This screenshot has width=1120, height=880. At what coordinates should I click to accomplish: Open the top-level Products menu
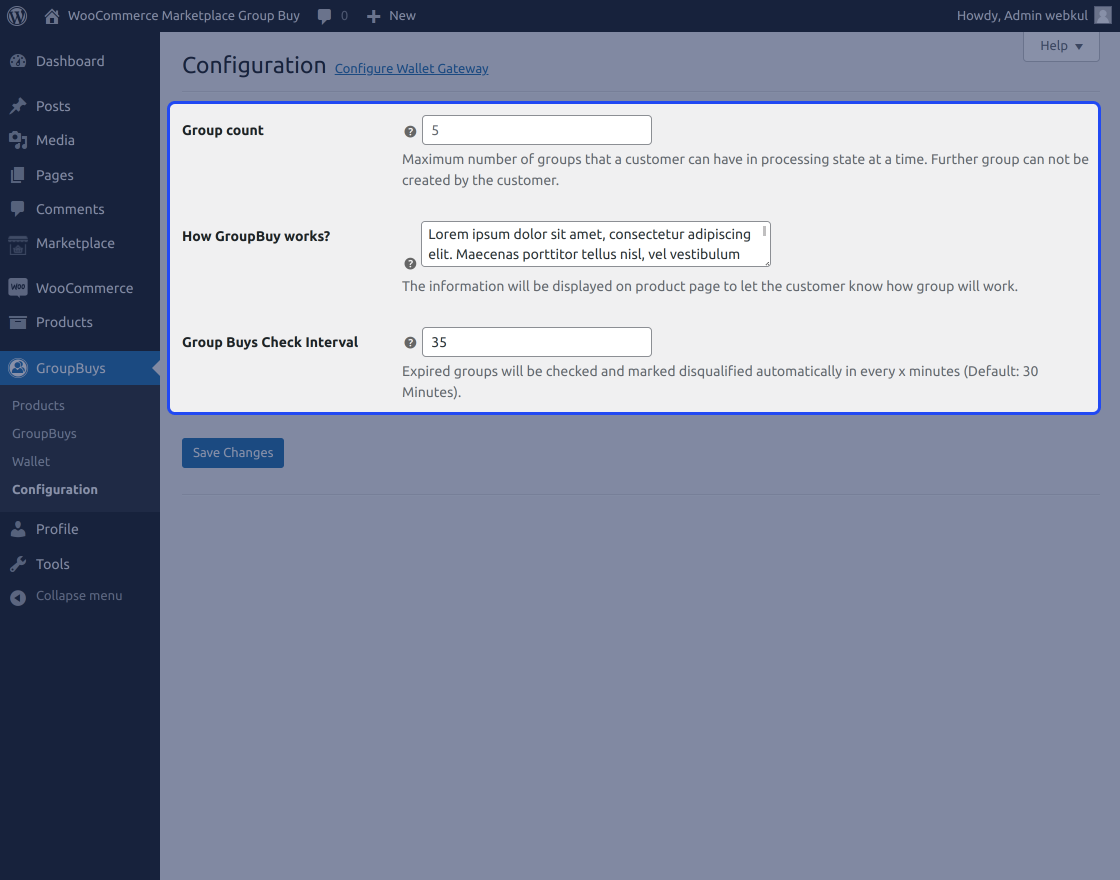click(64, 322)
